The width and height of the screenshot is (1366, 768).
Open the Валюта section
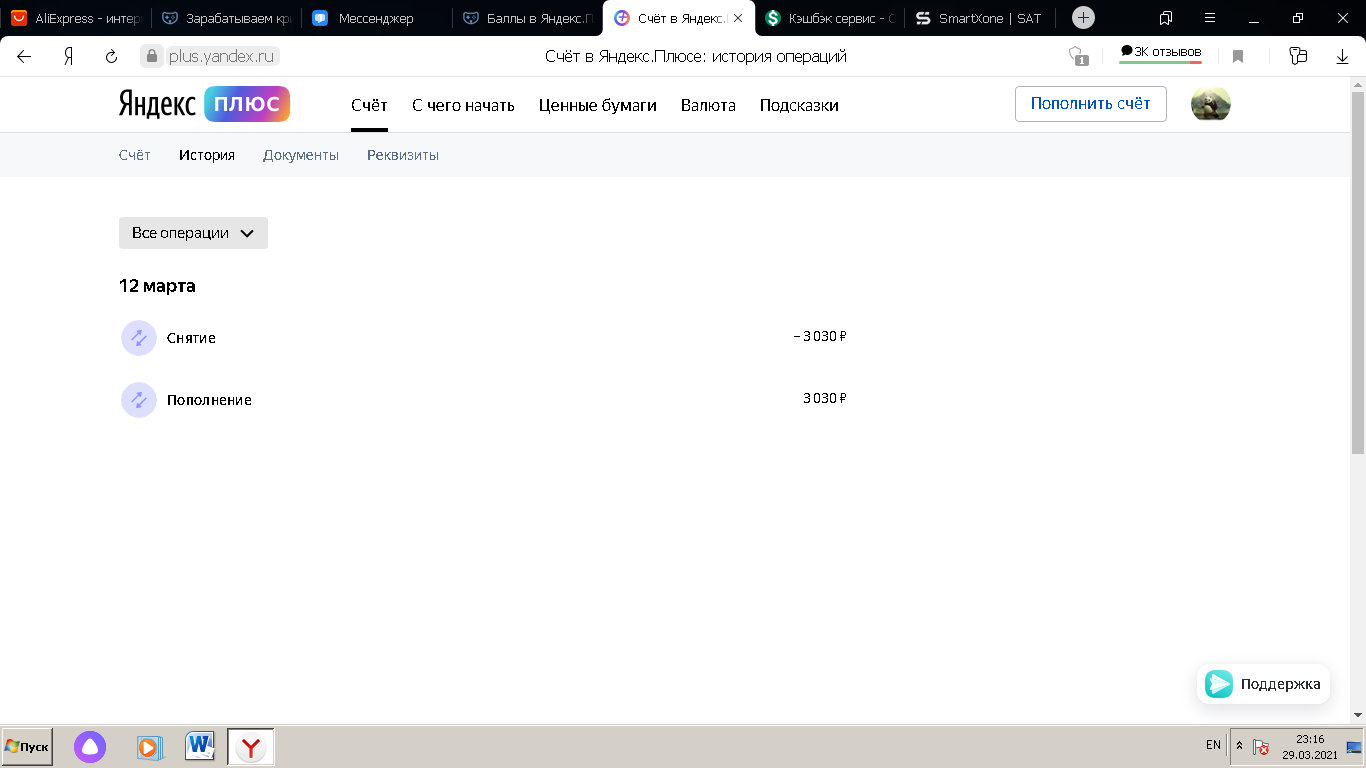708,105
